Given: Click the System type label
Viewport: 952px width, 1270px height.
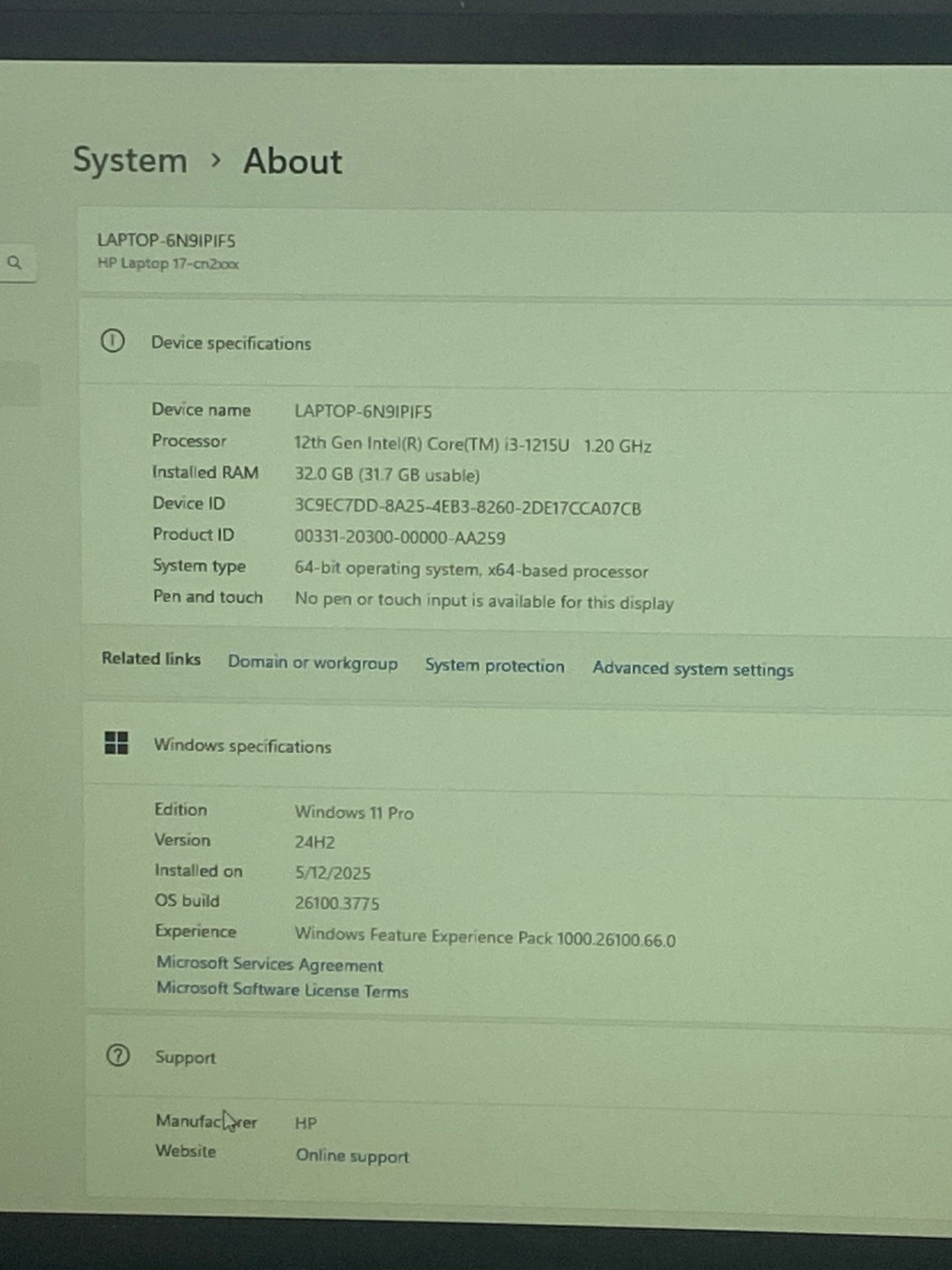Looking at the screenshot, I should [200, 566].
